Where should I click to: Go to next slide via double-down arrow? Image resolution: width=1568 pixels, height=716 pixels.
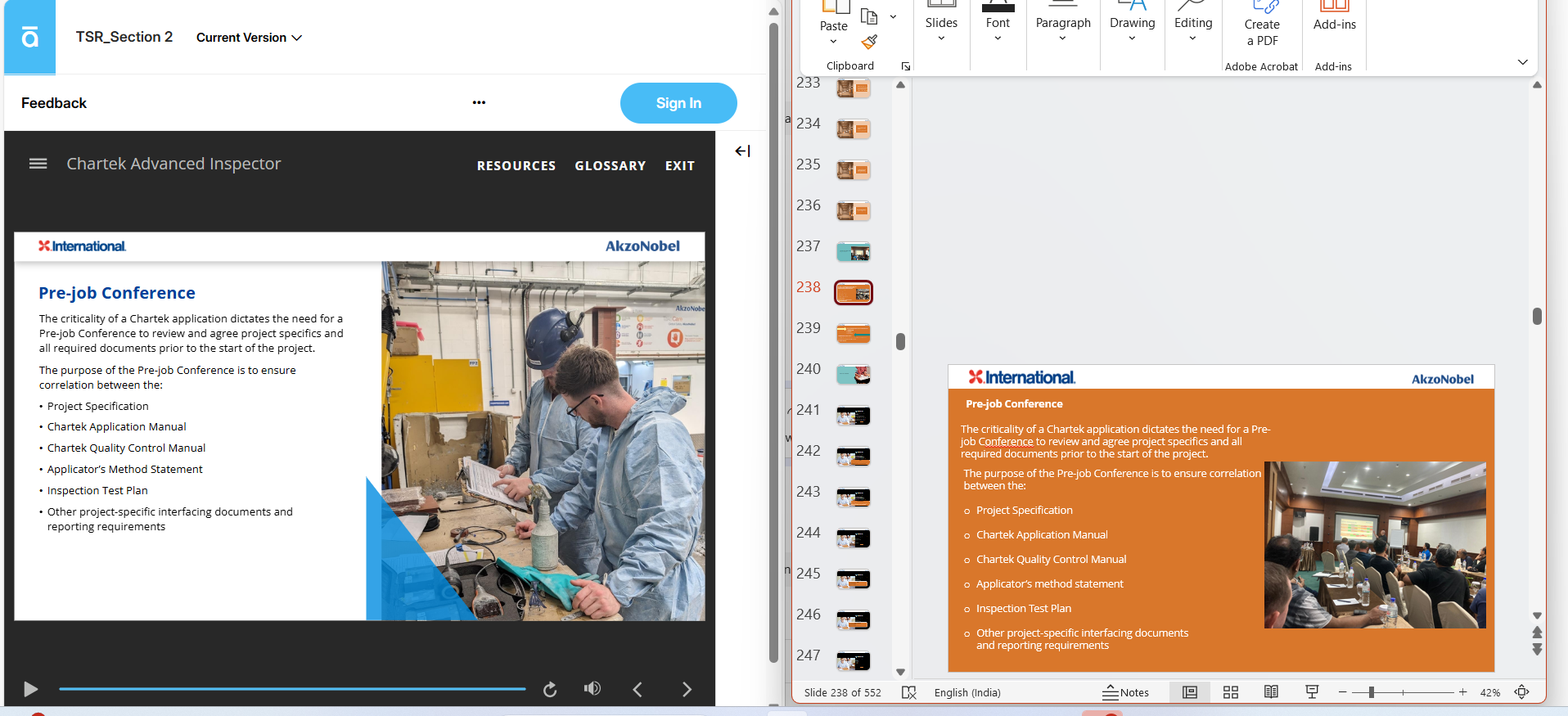pyautogui.click(x=1537, y=650)
